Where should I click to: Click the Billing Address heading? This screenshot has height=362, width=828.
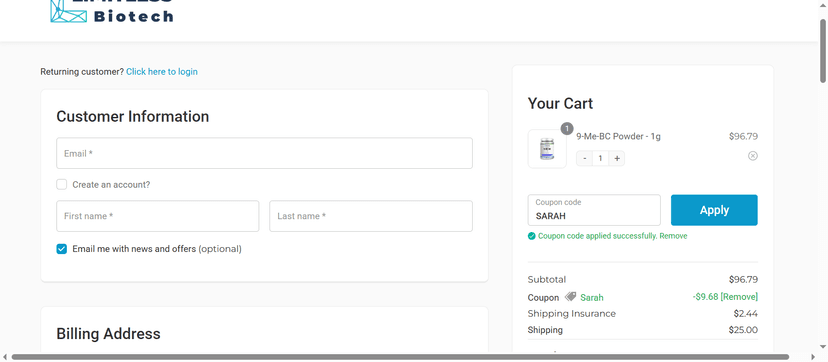[108, 334]
